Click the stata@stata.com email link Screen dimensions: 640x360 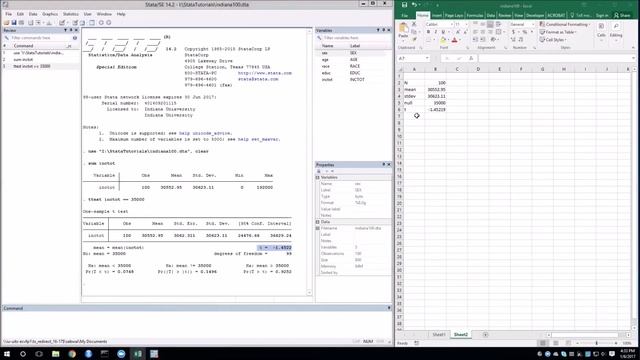(x=258, y=79)
